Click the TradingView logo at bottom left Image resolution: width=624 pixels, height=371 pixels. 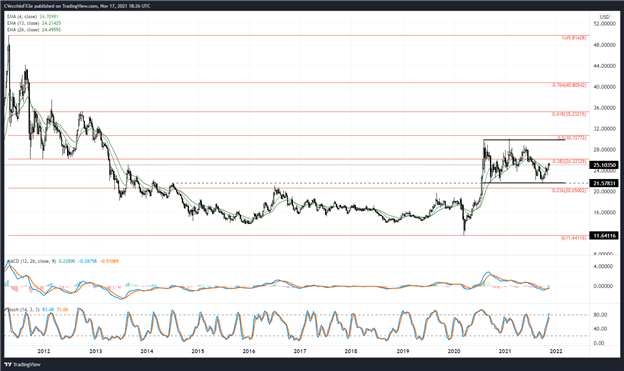point(22,364)
